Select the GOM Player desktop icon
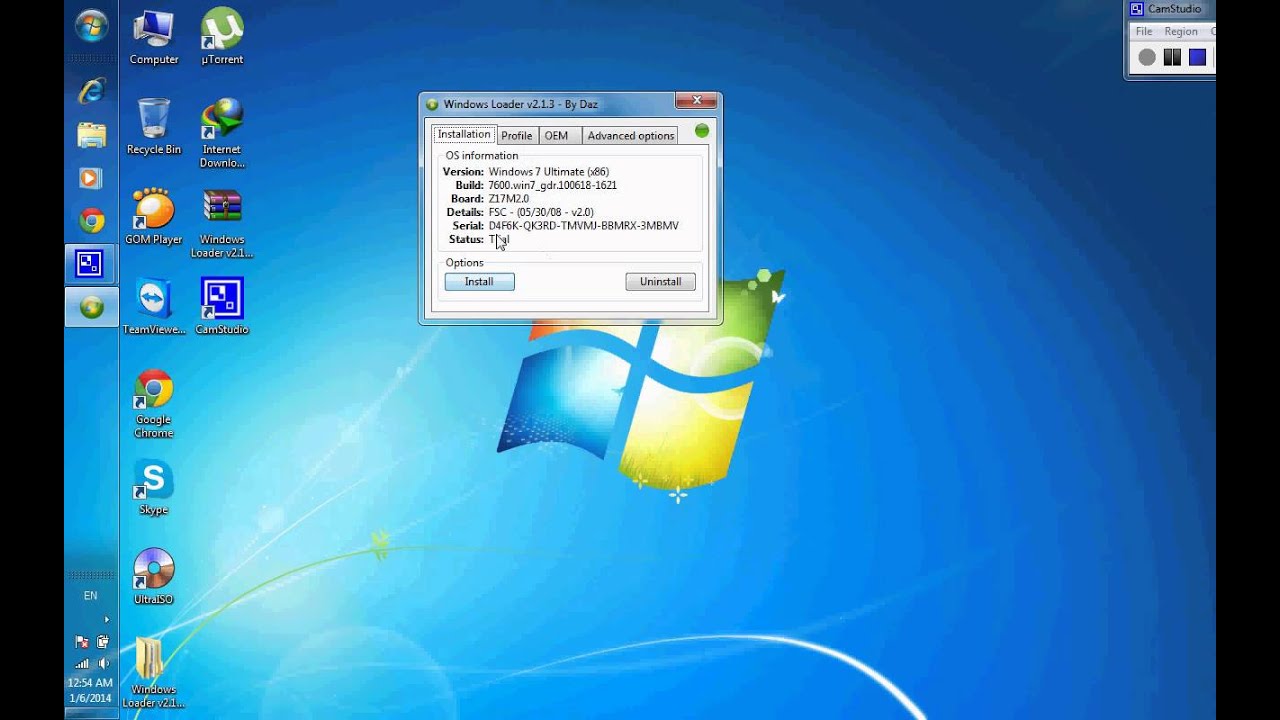 coord(154,217)
